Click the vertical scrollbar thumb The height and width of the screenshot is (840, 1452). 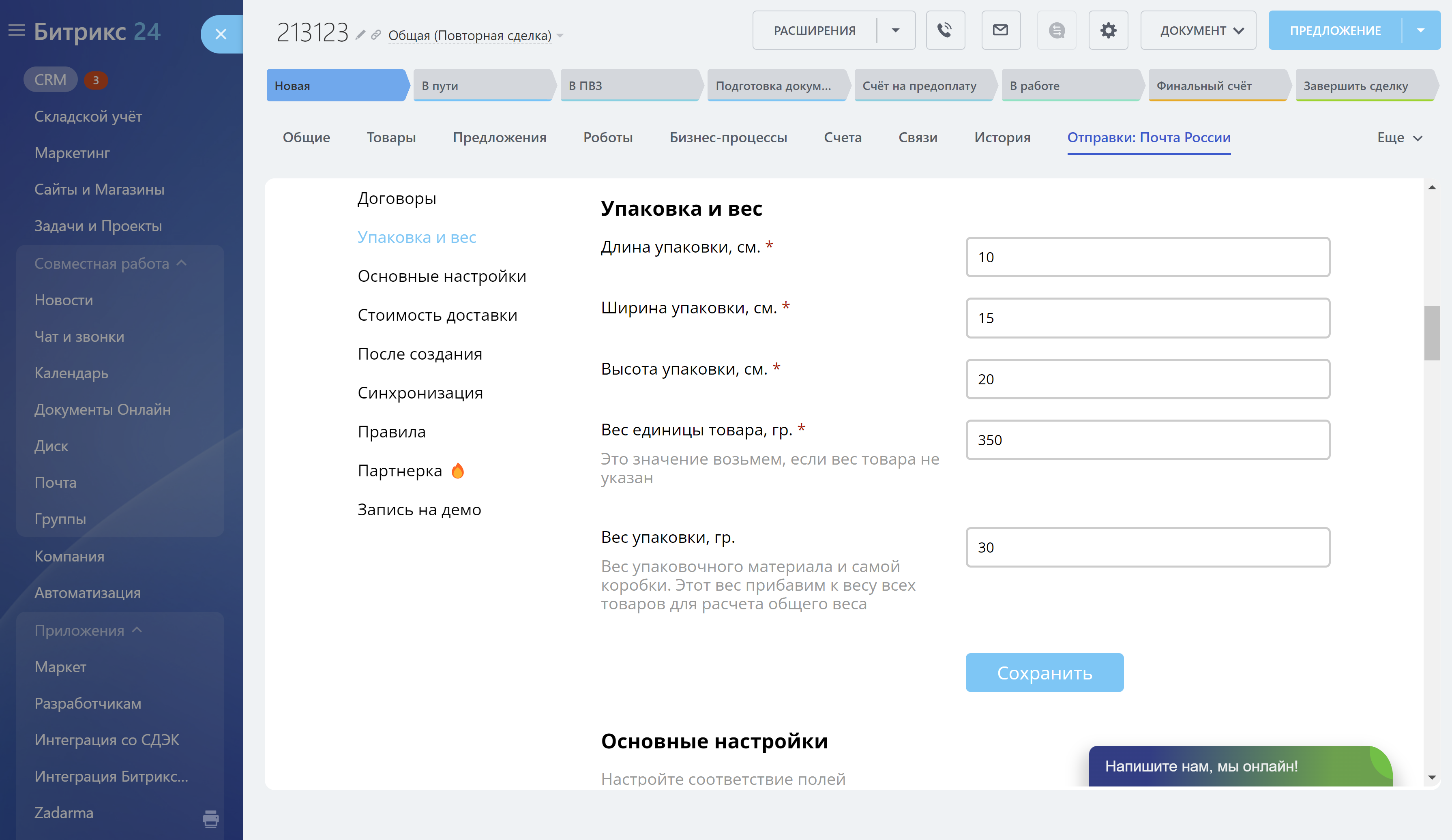click(x=1432, y=333)
